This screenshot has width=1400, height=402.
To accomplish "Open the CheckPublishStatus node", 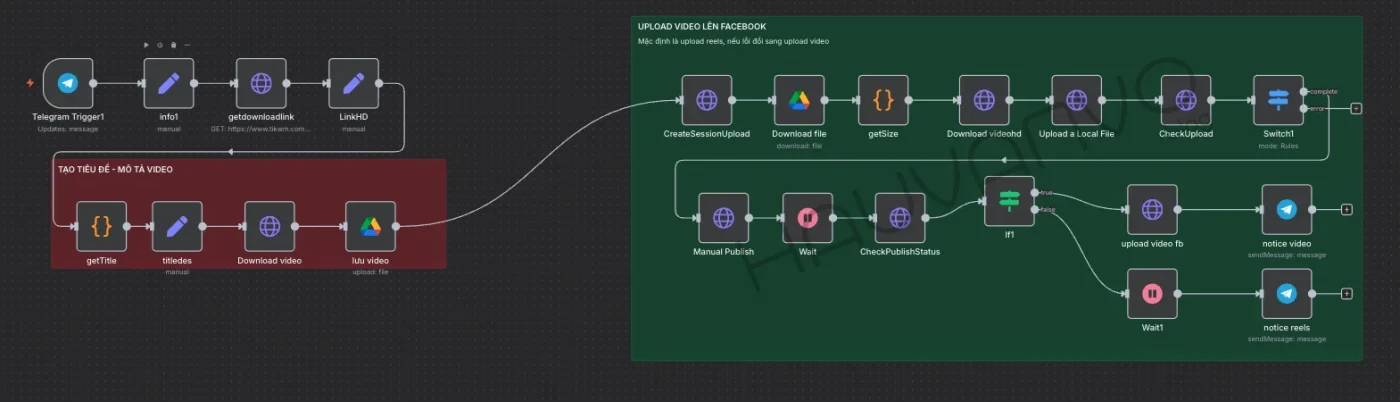I will pos(900,218).
